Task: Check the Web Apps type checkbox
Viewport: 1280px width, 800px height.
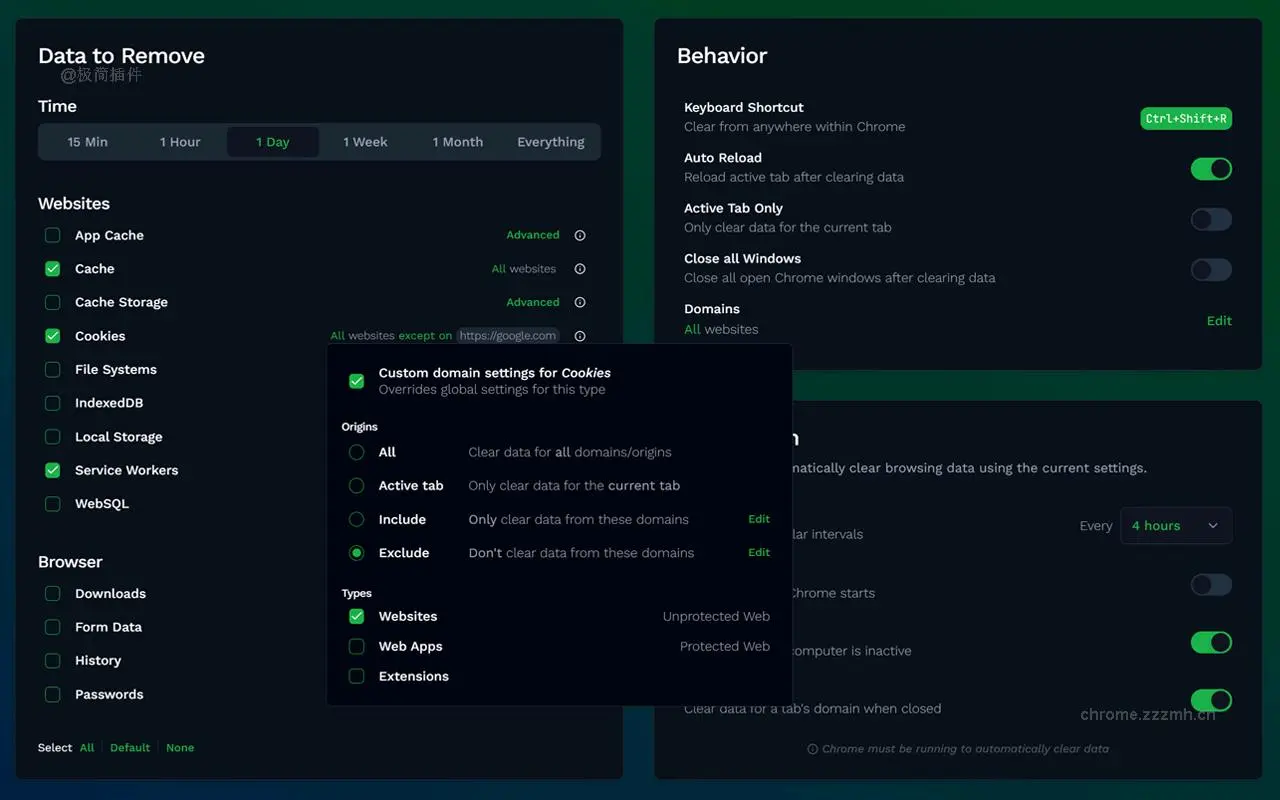Action: pos(356,646)
